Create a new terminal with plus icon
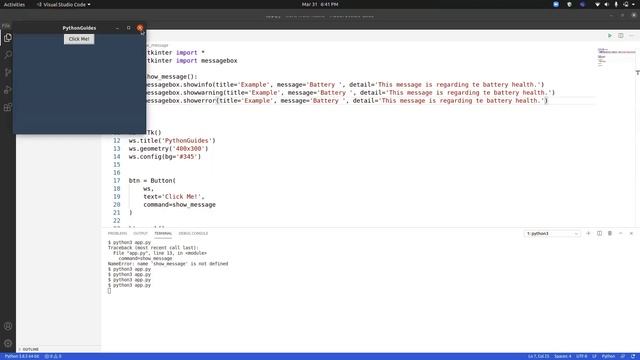This screenshot has width=640, height=360. (588, 233)
